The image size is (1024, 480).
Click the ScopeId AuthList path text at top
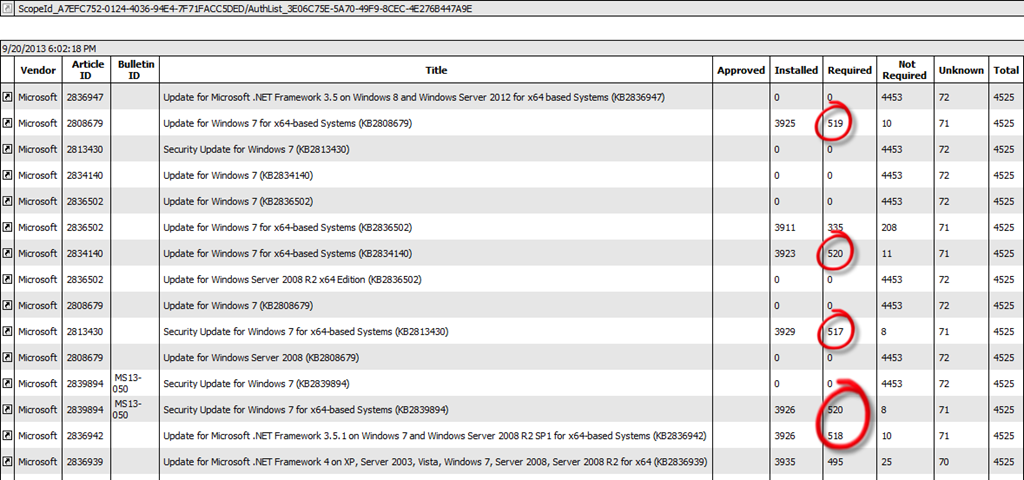(x=245, y=9)
